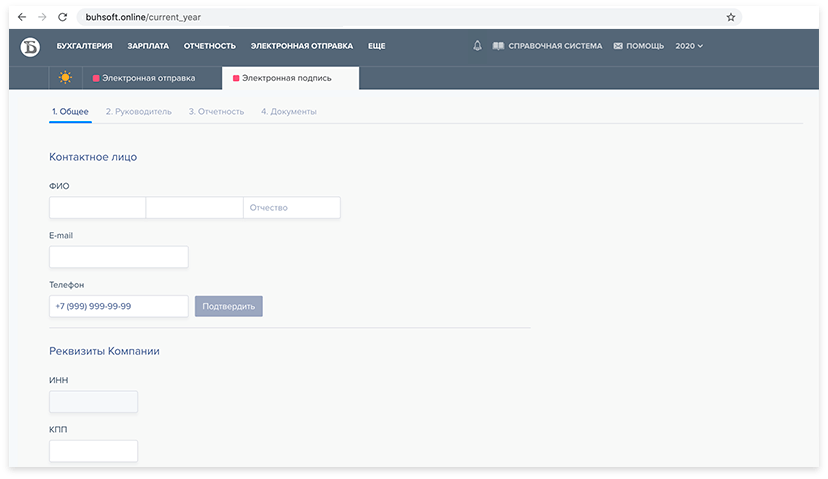
Task: Switch to Электронная отправка tab
Action: [143, 77]
